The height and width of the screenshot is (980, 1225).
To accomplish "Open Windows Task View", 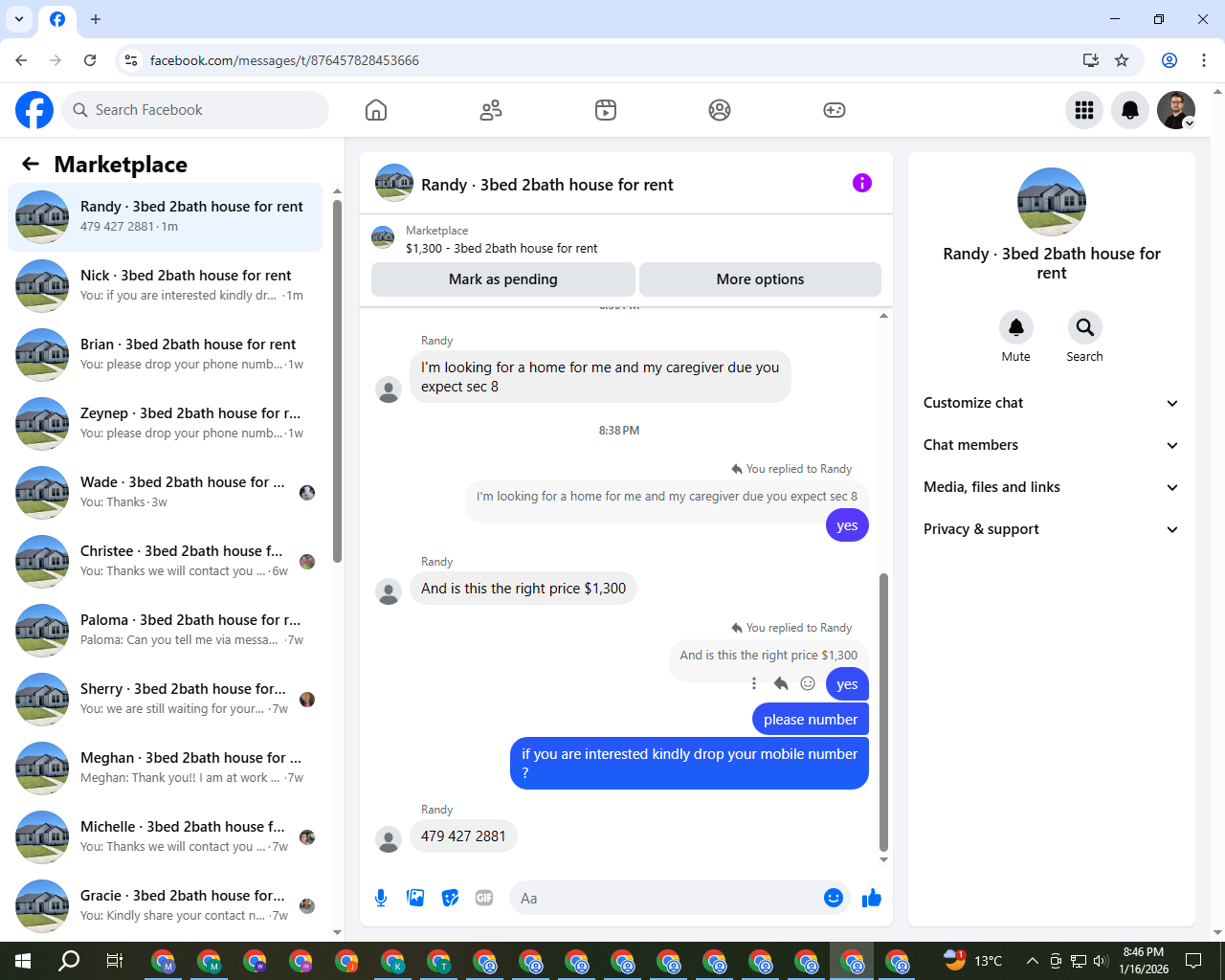I will 115,961.
